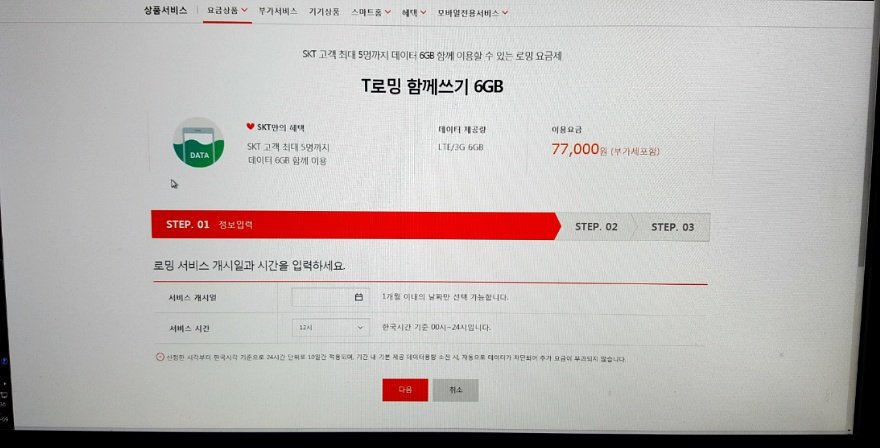
Task: Click the 서비스 개시일 date input field
Action: tap(330, 297)
